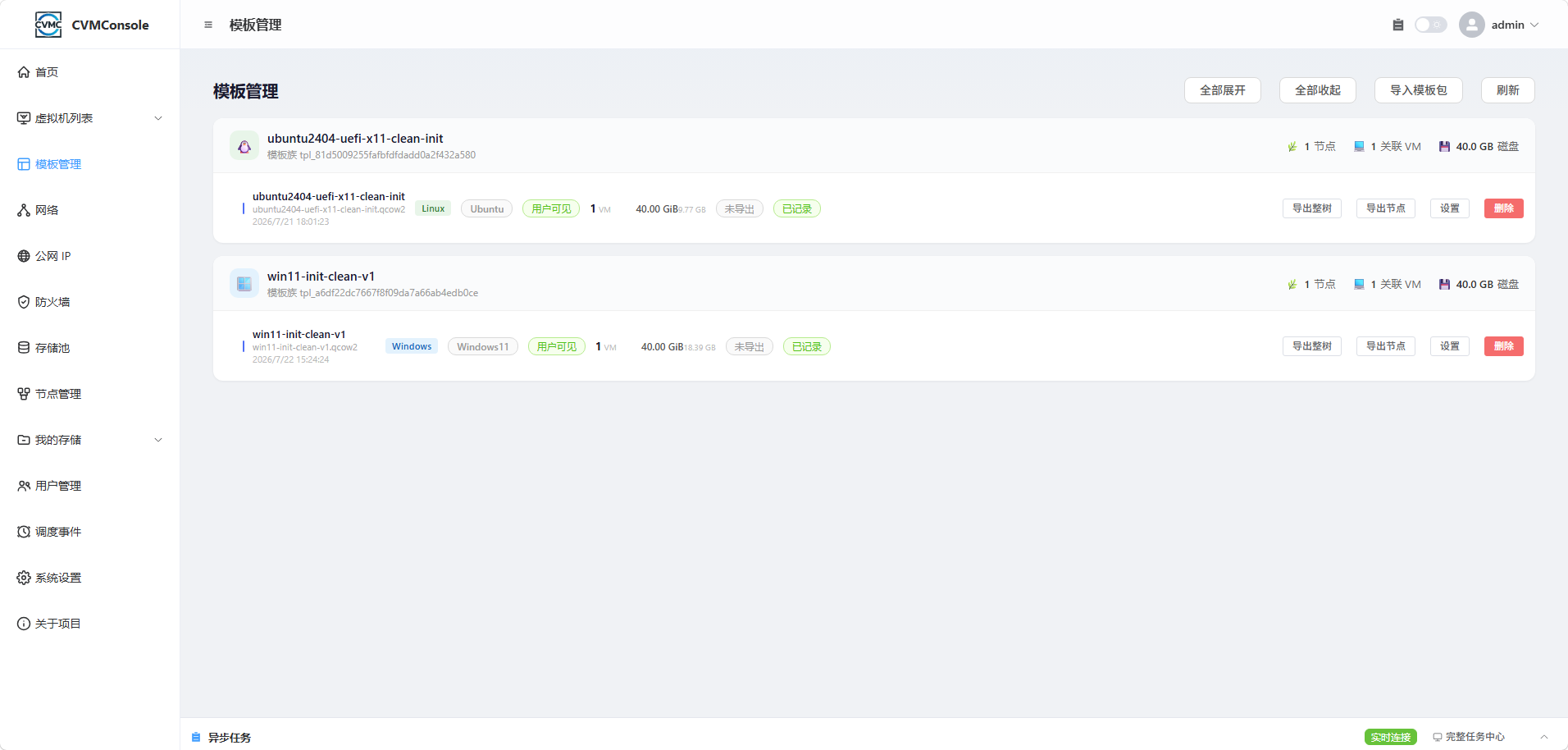1568x750 pixels.
Task: Expand the 异步任务 panel with chevron
Action: point(1544,737)
